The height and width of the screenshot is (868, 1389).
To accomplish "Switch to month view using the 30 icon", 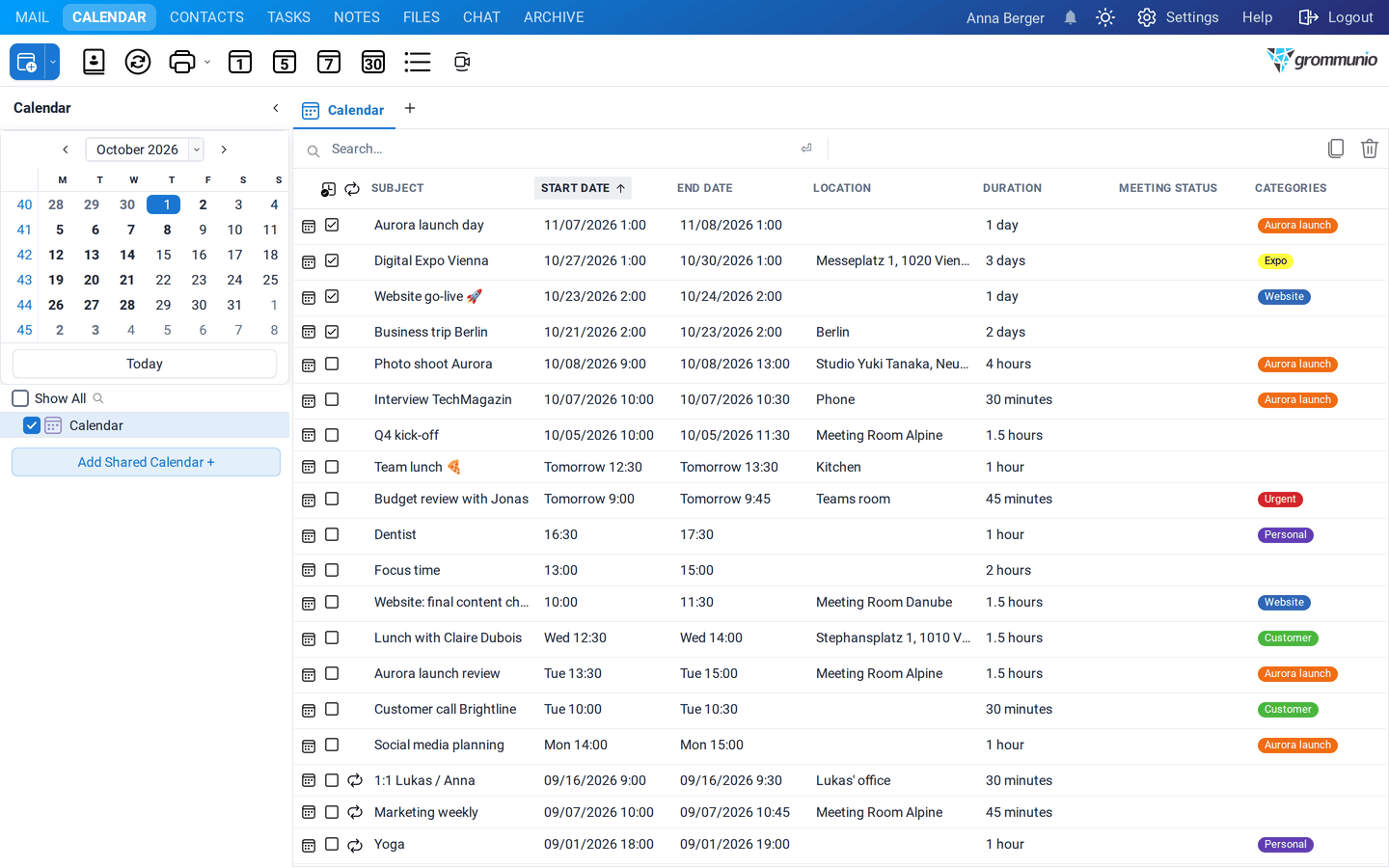I will coord(373,62).
